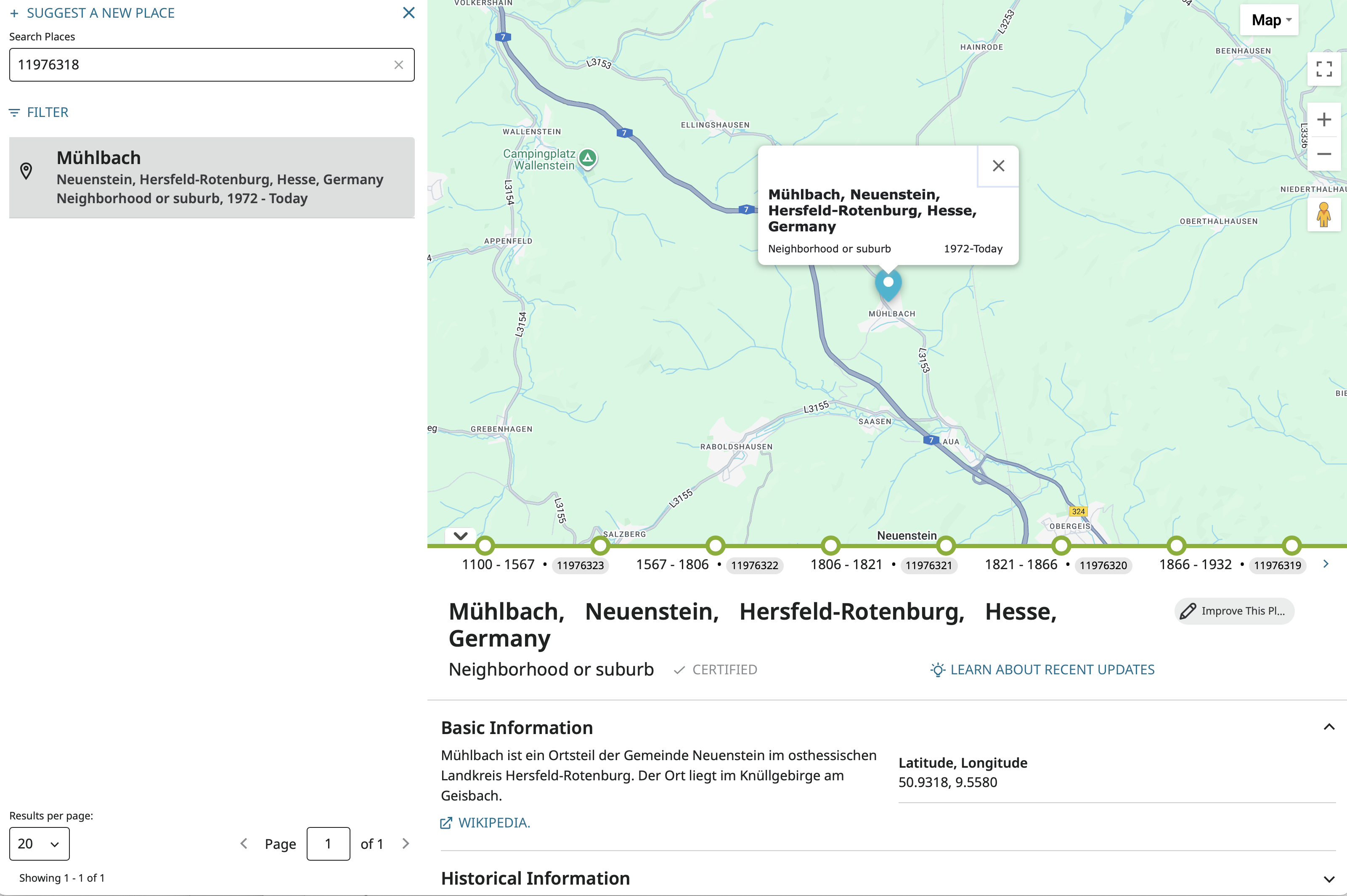The image size is (1347, 896).
Task: Close the map info popup
Action: (998, 166)
